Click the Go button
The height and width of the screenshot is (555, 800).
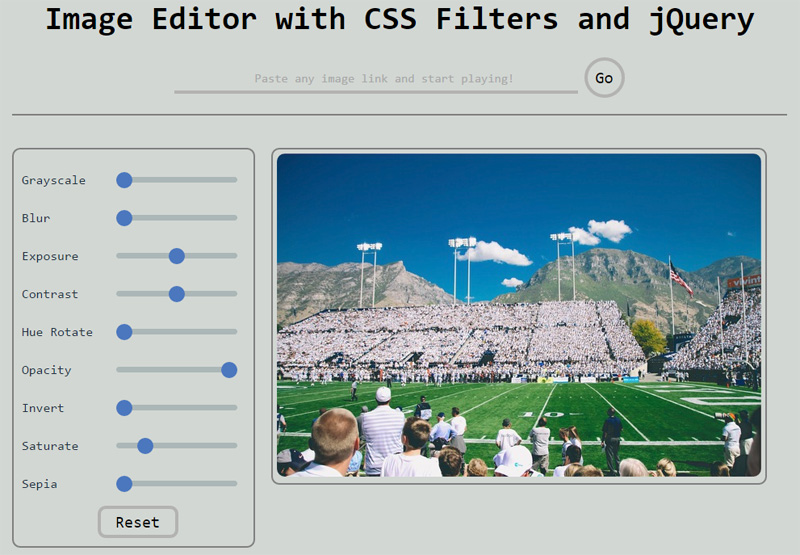[604, 78]
